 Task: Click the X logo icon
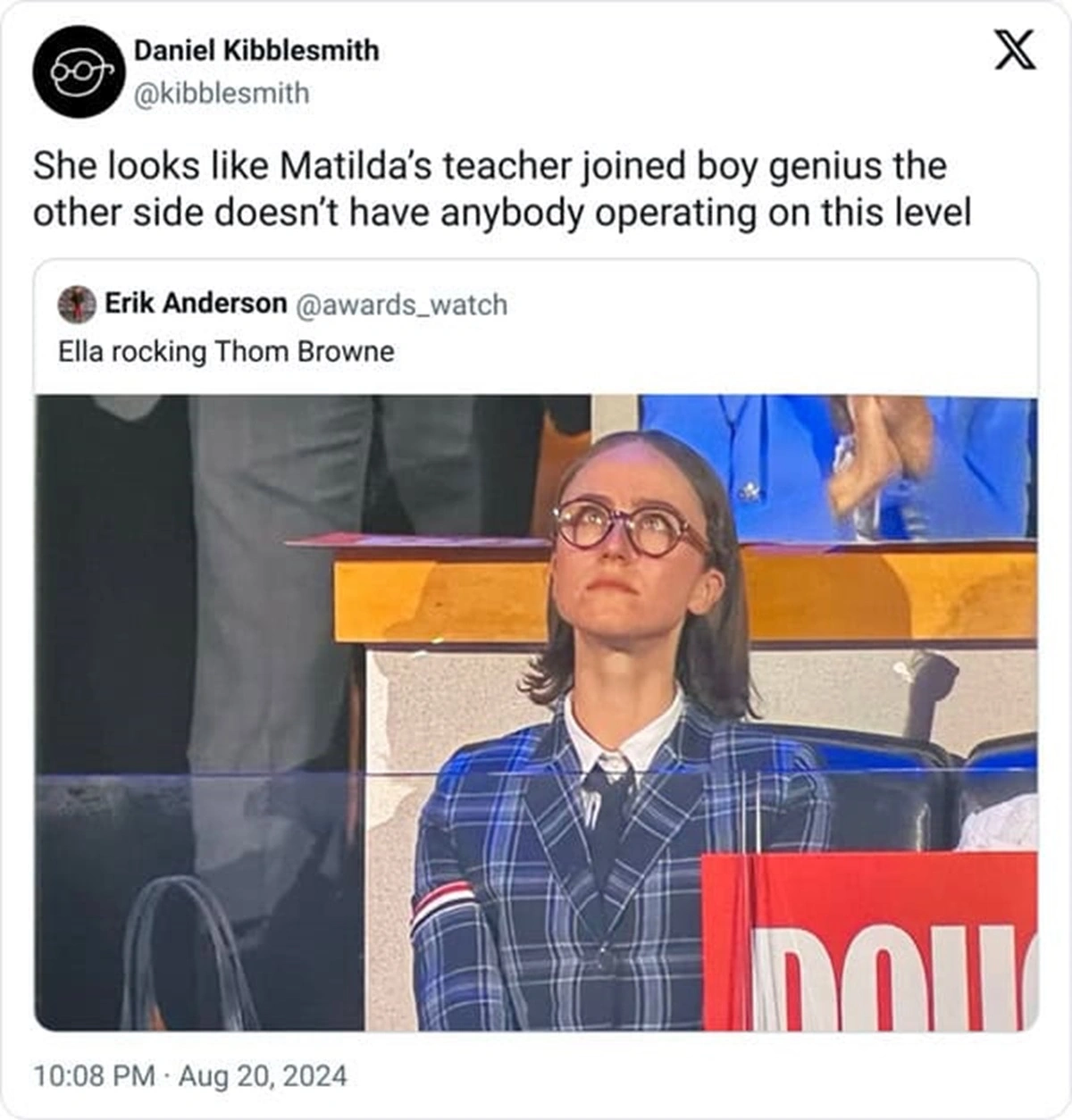coord(1016,50)
